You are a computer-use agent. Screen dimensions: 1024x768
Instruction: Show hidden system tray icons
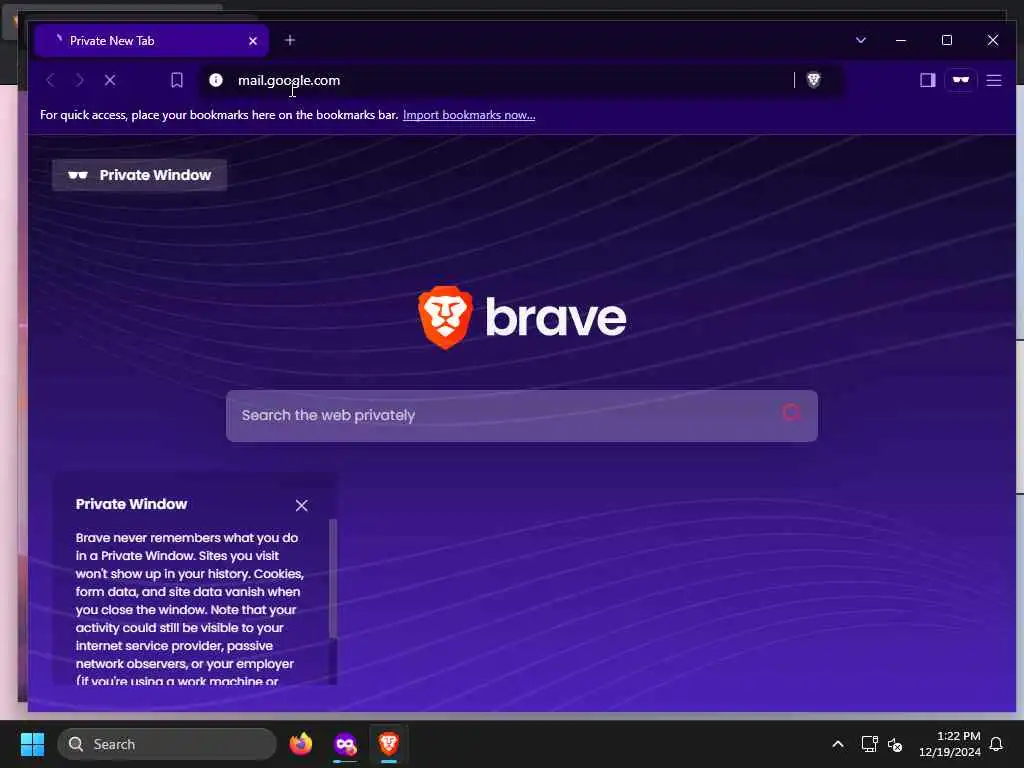(838, 744)
